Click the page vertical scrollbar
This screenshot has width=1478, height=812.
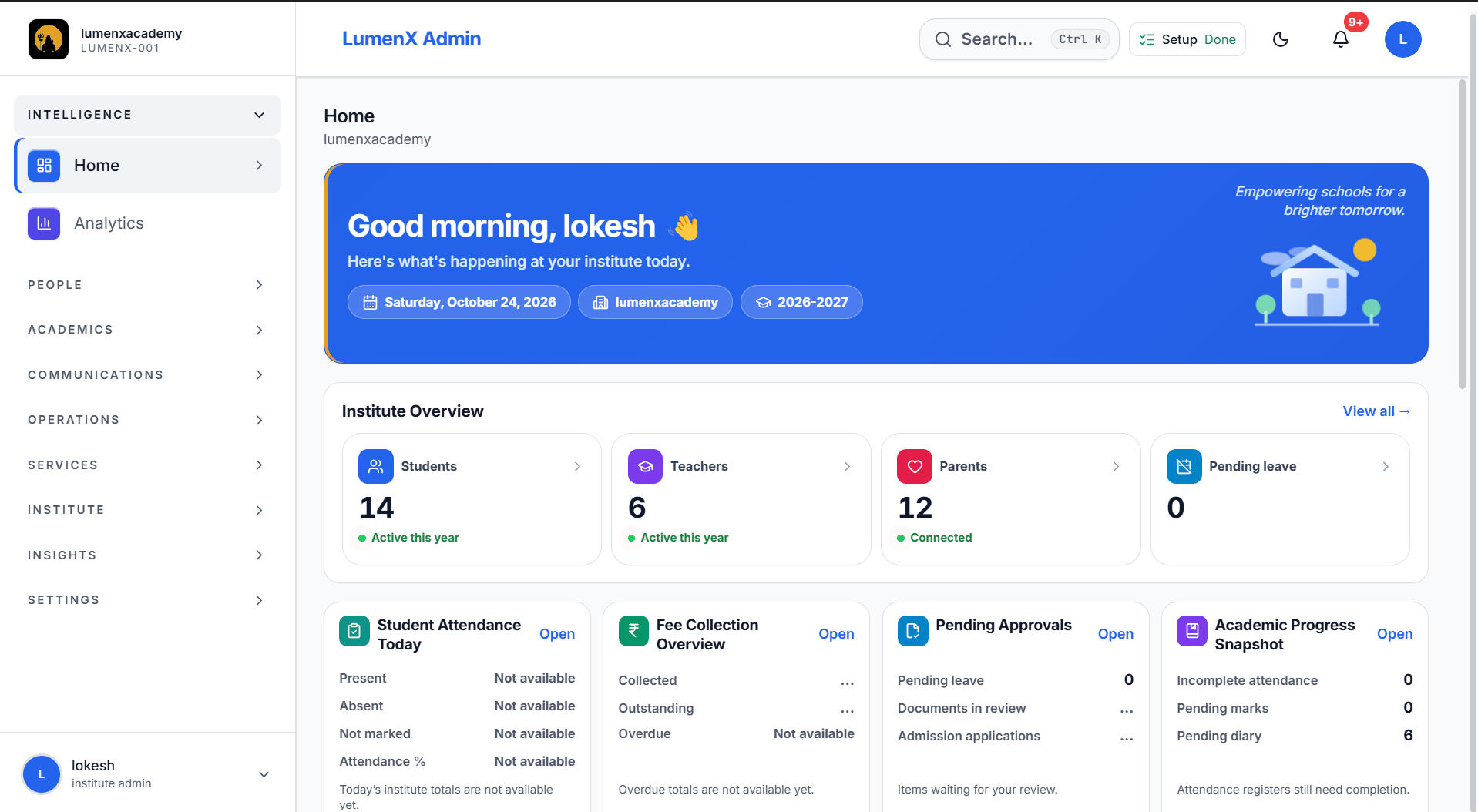click(1462, 234)
